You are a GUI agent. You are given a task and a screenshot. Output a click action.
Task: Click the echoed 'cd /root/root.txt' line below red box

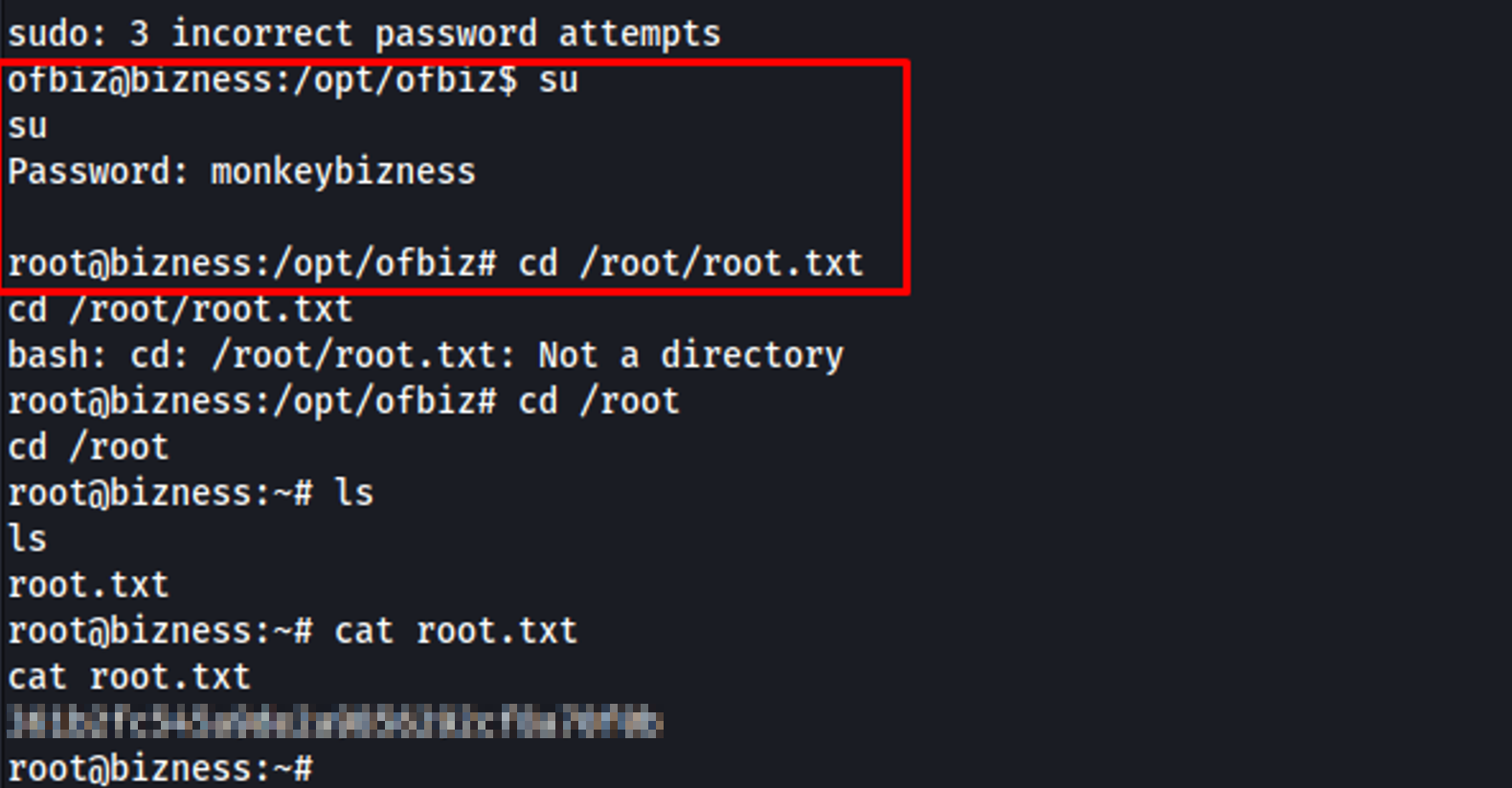tap(180, 309)
